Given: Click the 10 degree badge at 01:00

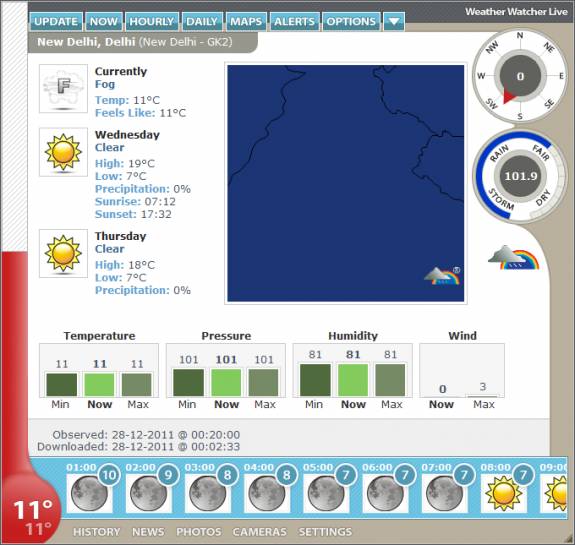Looking at the screenshot, I should click(109, 475).
